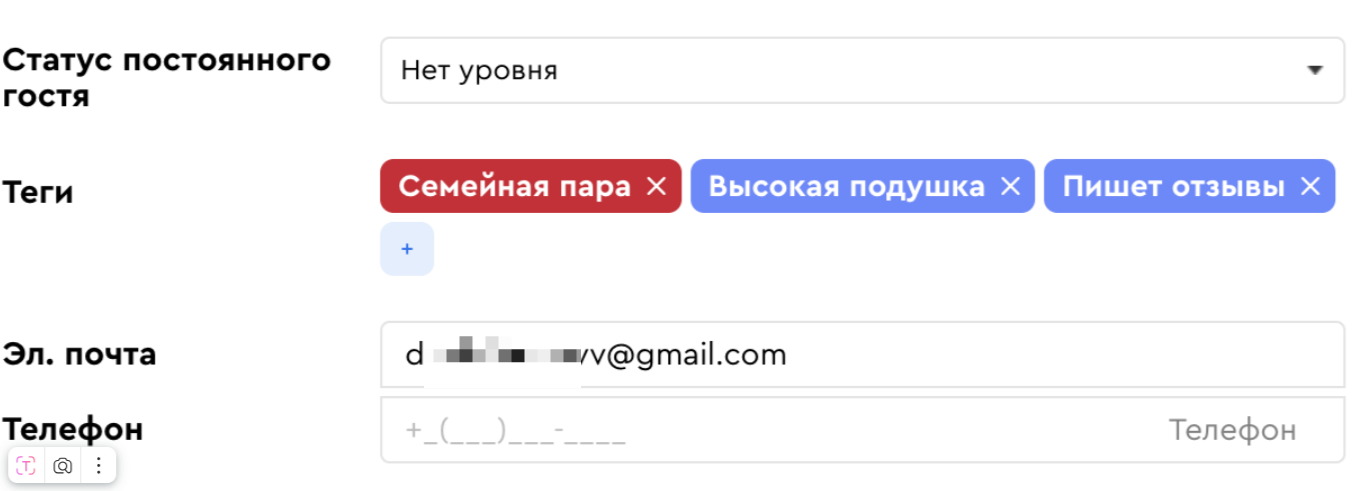
Task: Place cursor after gmail.com in email
Action: 788,355
